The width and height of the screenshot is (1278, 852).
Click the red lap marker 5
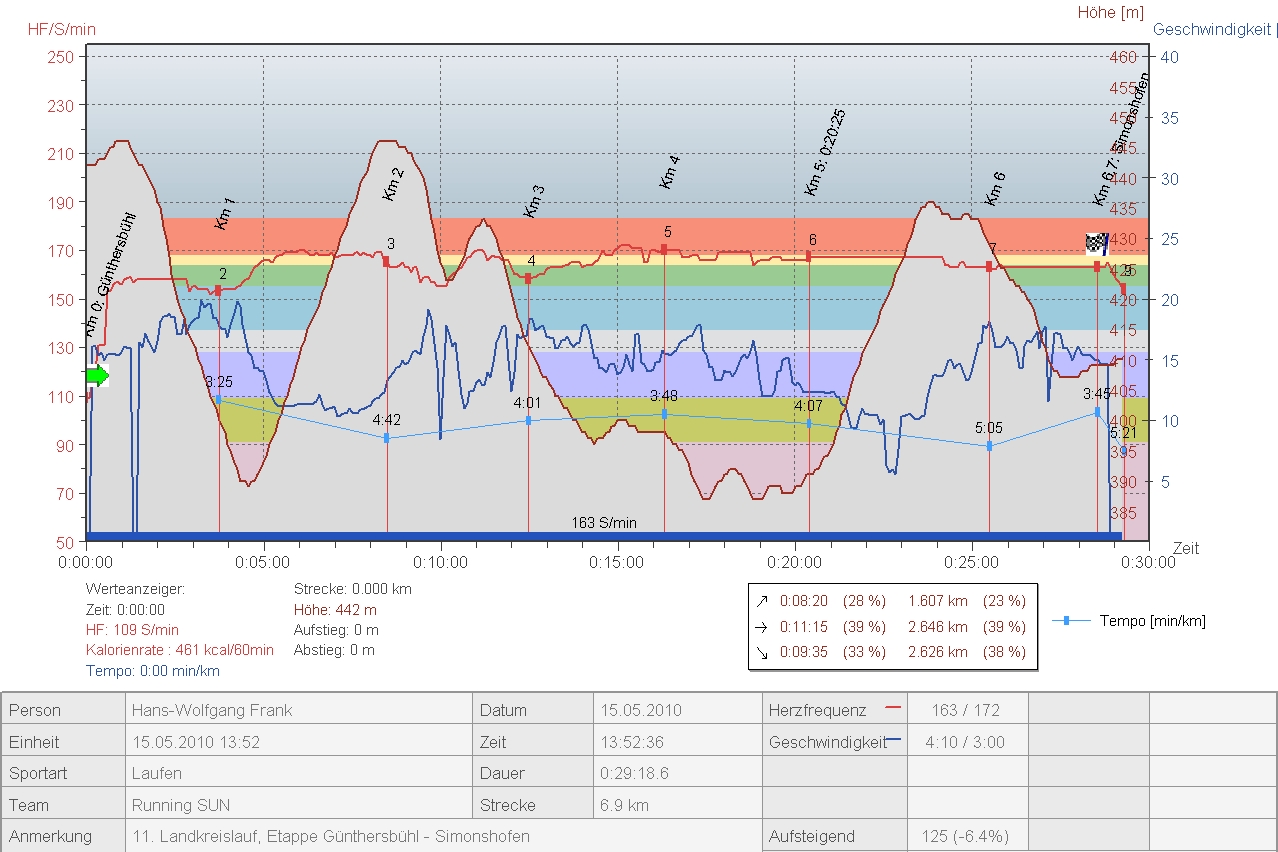point(664,249)
